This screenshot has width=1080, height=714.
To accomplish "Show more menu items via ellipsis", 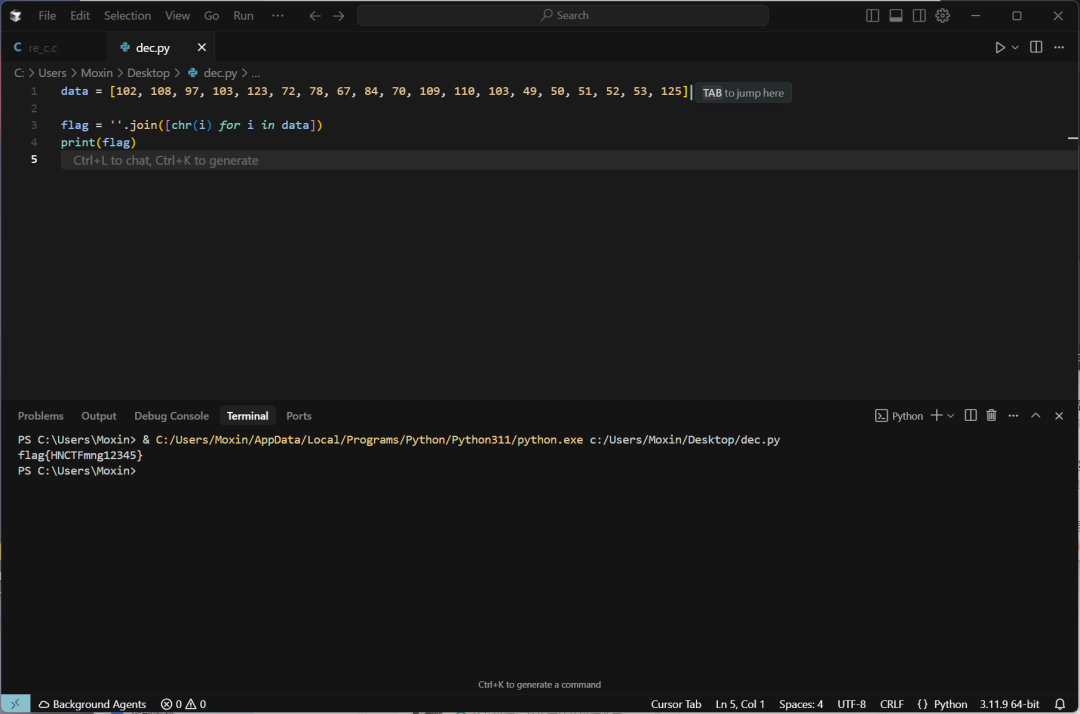I will (278, 15).
